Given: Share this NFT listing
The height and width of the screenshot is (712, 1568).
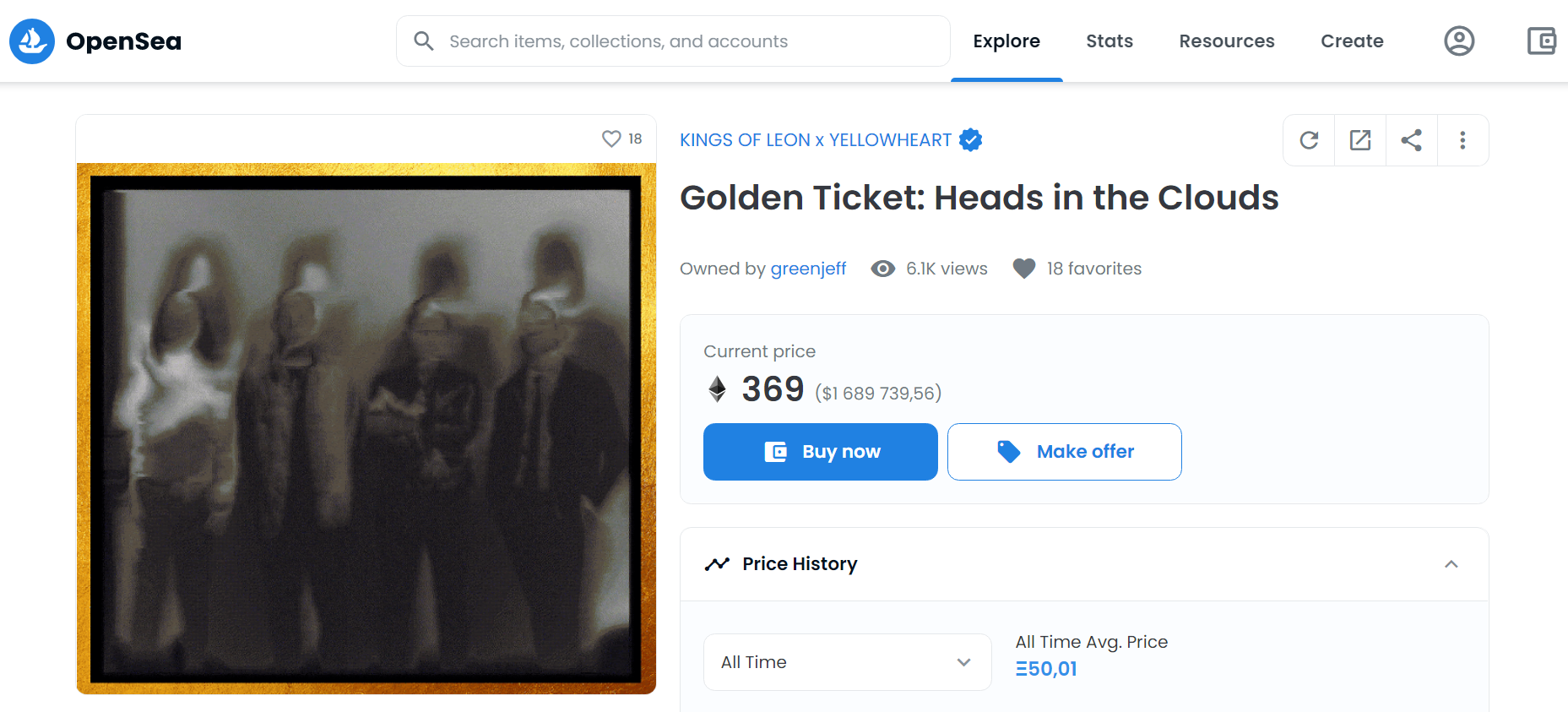Looking at the screenshot, I should click(x=1411, y=139).
